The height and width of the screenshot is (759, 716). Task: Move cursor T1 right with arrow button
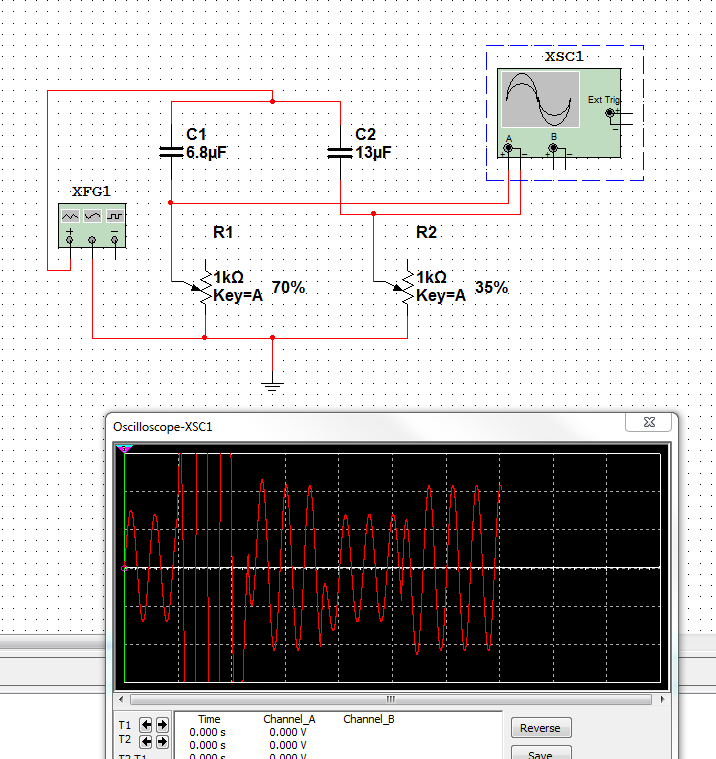pos(162,725)
